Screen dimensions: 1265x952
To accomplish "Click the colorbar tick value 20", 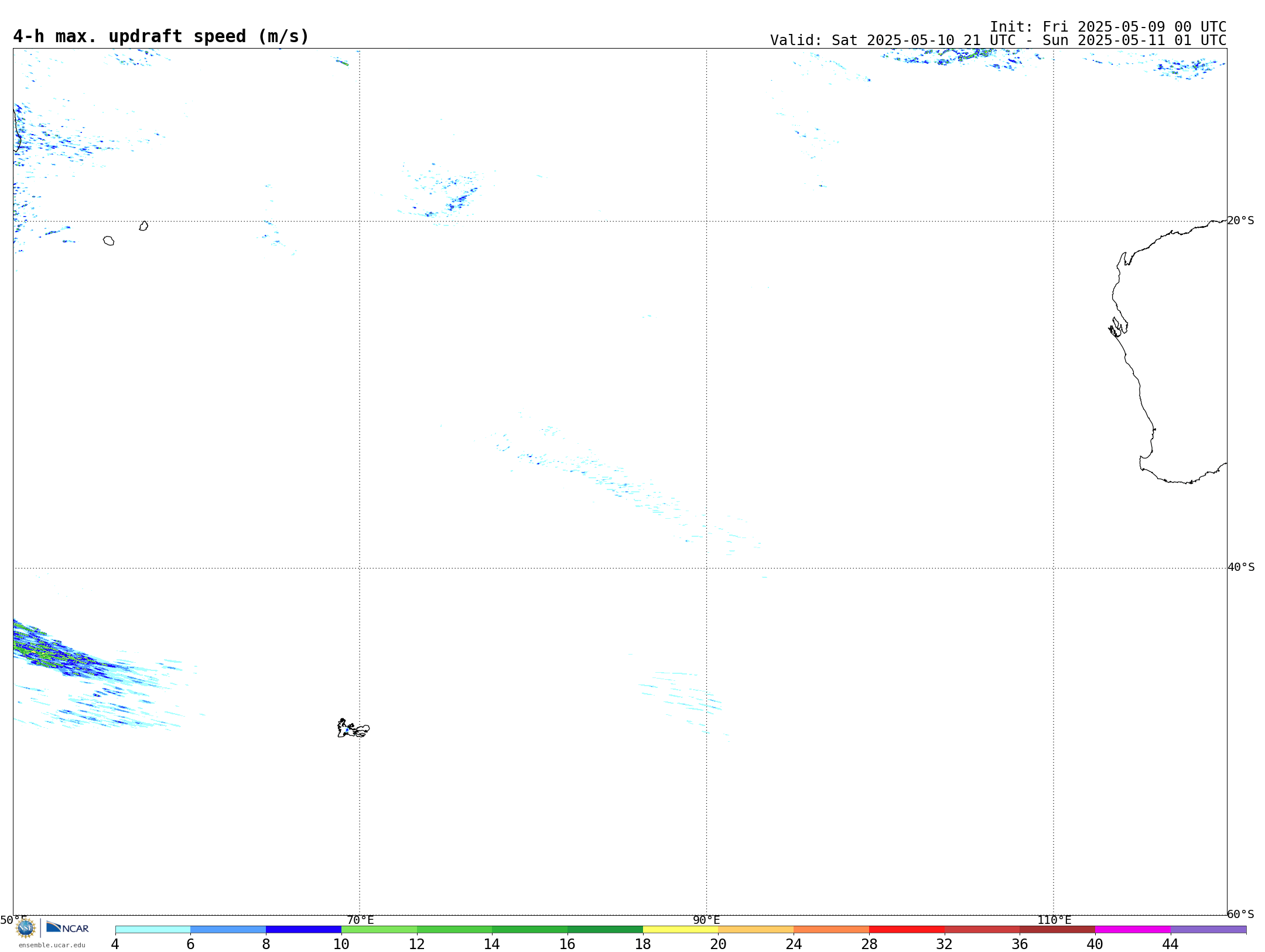I will tap(719, 944).
